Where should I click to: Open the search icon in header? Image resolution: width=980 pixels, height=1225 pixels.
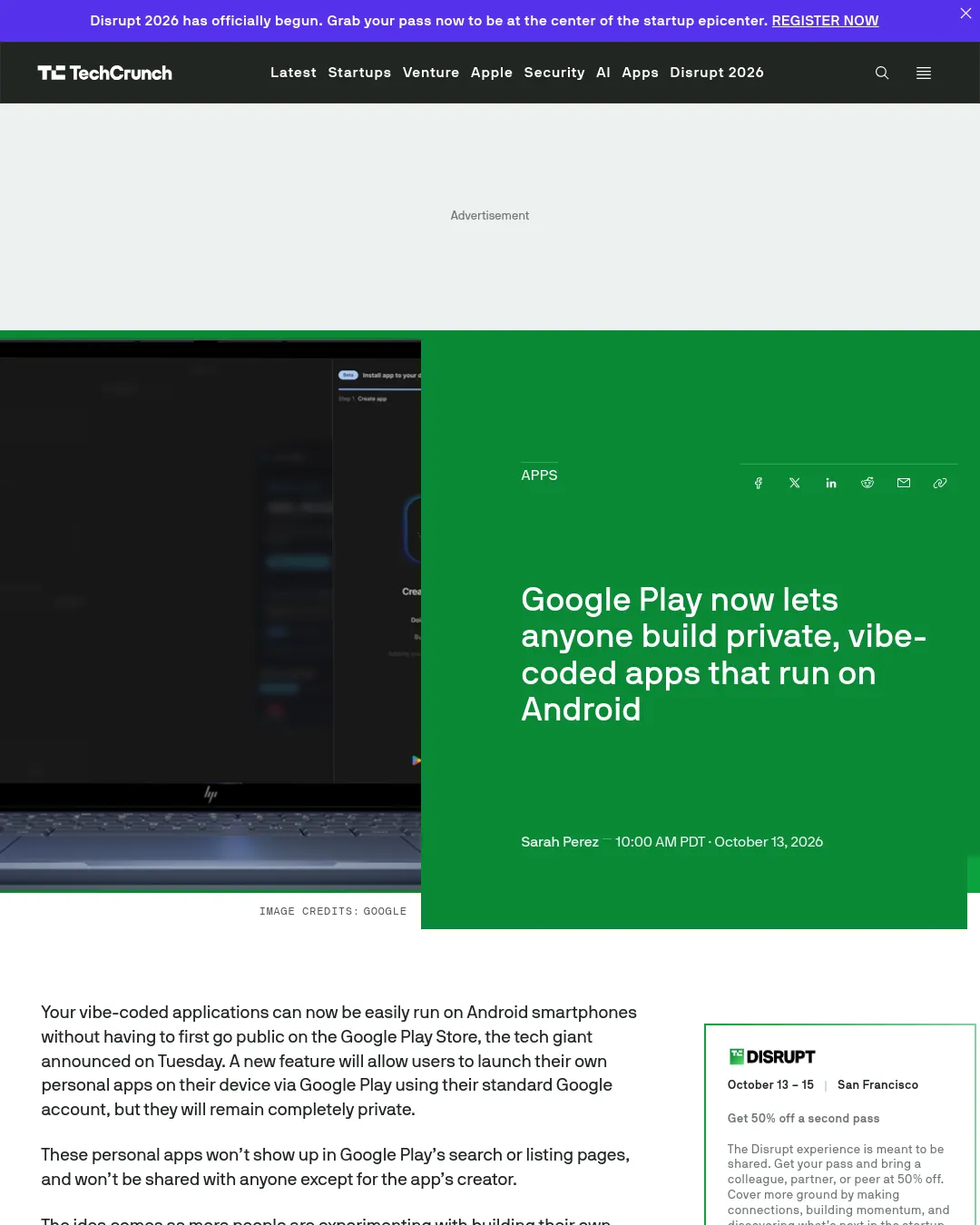click(x=882, y=73)
